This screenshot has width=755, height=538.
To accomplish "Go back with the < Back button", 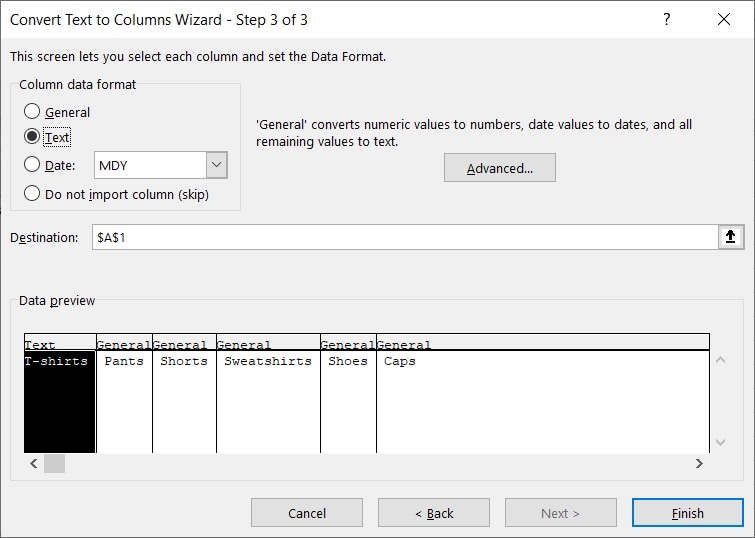I will point(434,513).
